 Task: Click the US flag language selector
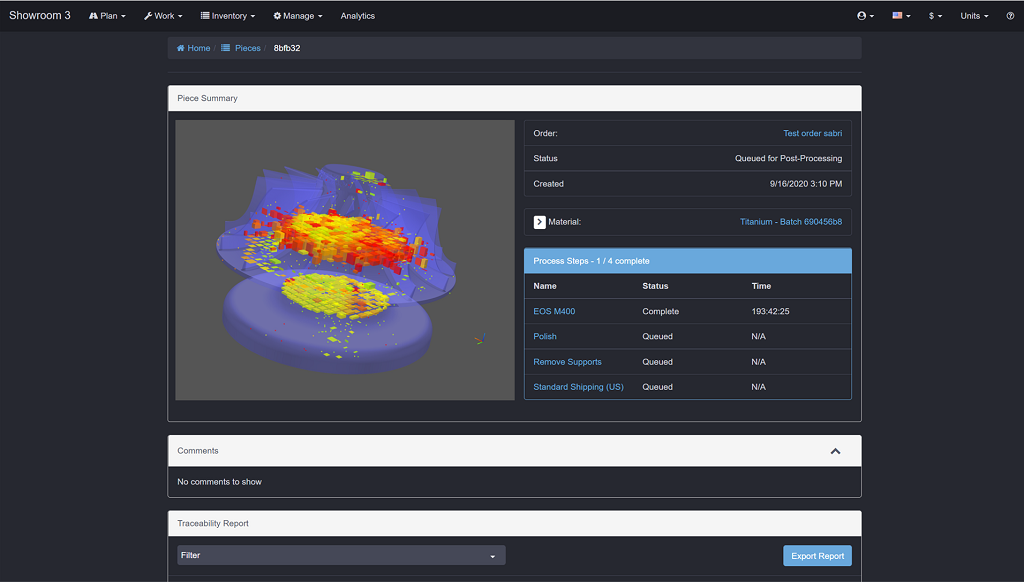click(901, 16)
